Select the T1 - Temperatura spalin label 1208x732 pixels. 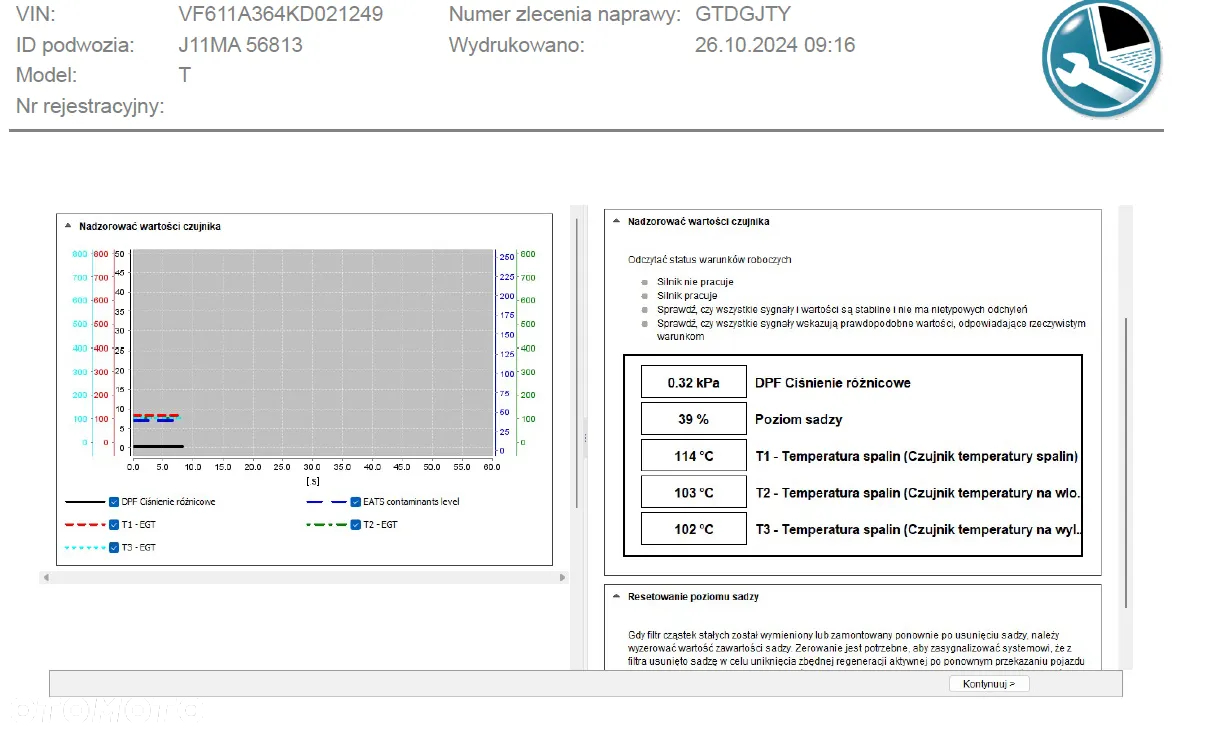(917, 456)
